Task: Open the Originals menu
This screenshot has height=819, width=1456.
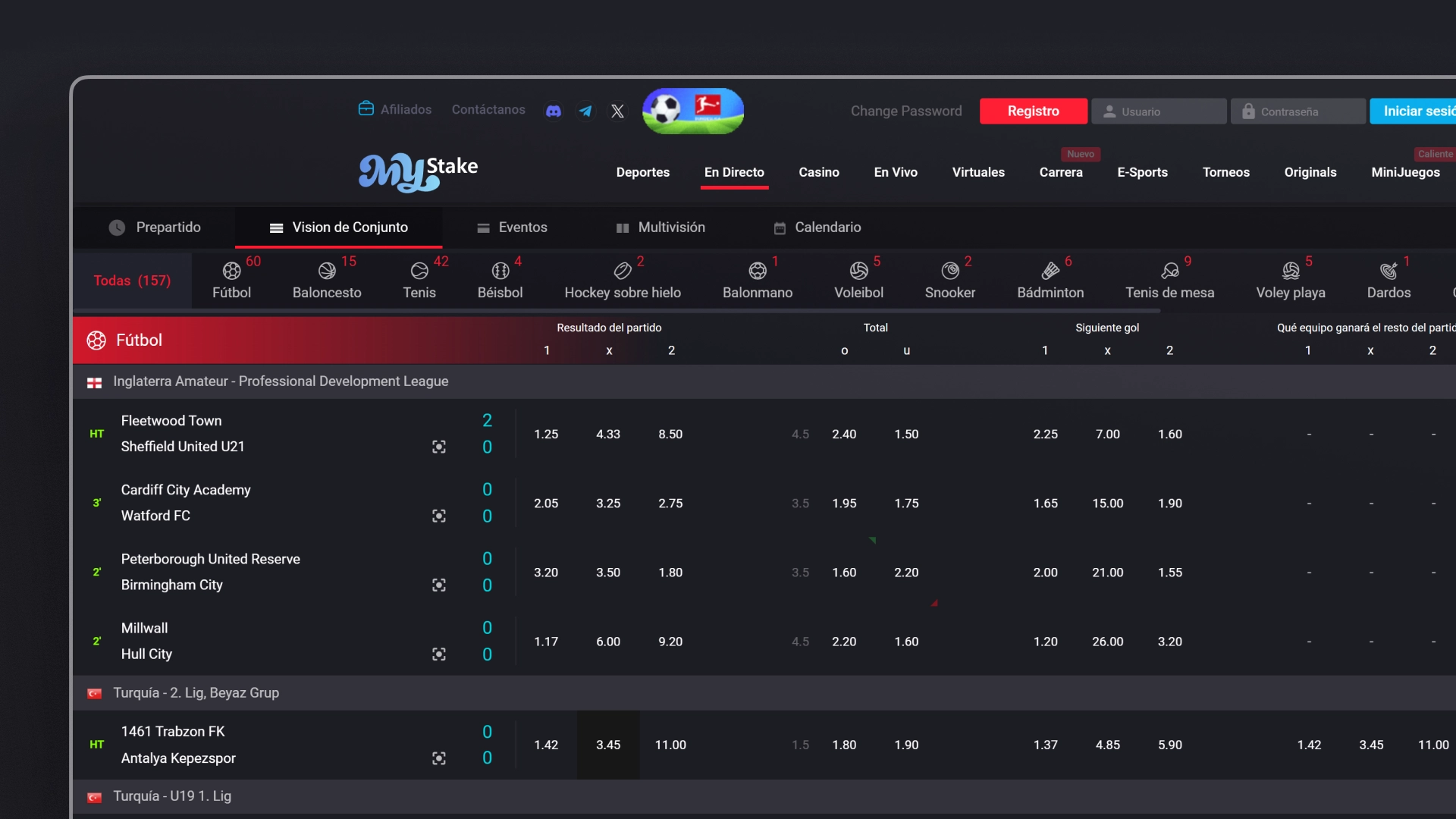Action: click(x=1310, y=172)
